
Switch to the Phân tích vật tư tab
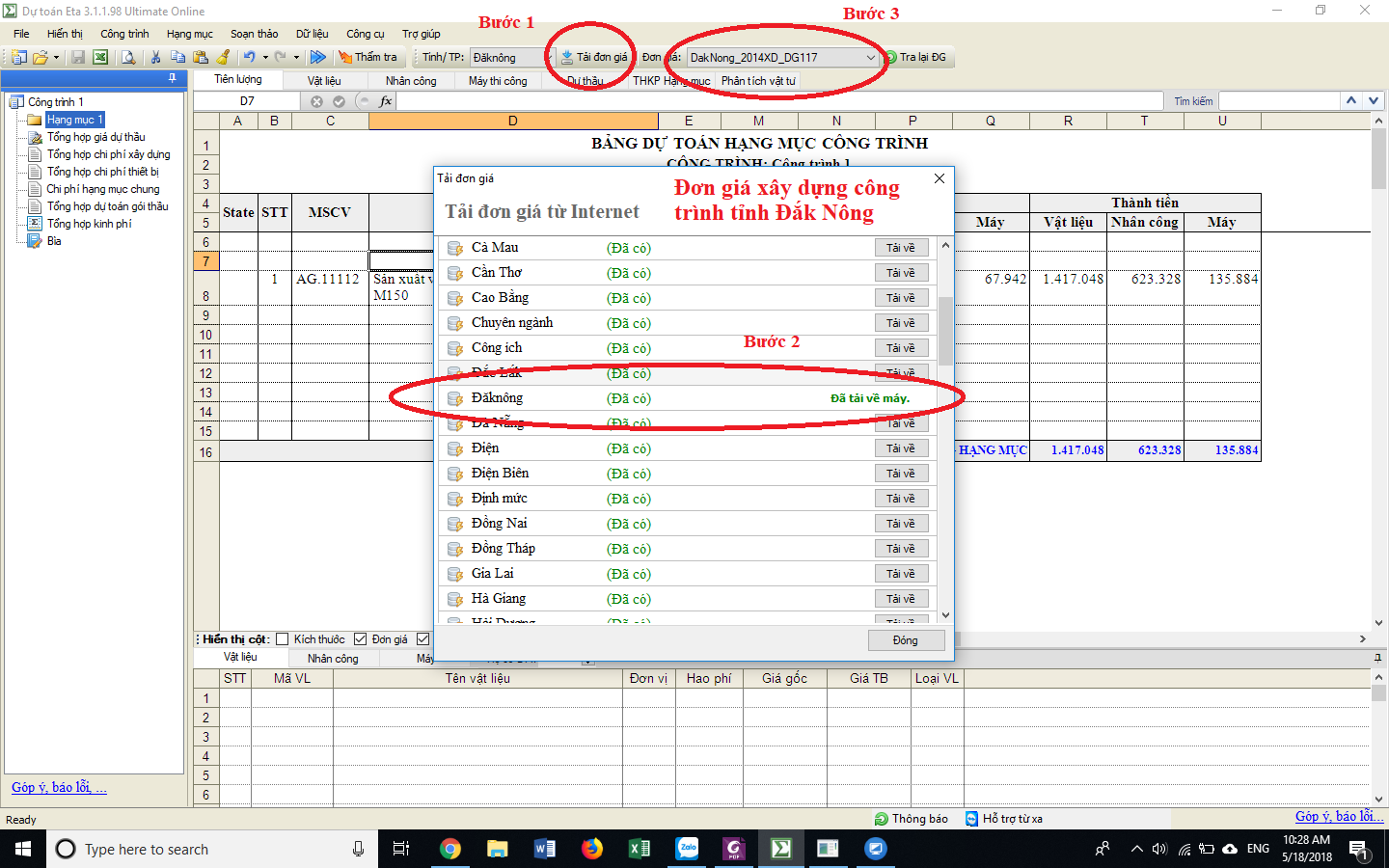(x=758, y=81)
